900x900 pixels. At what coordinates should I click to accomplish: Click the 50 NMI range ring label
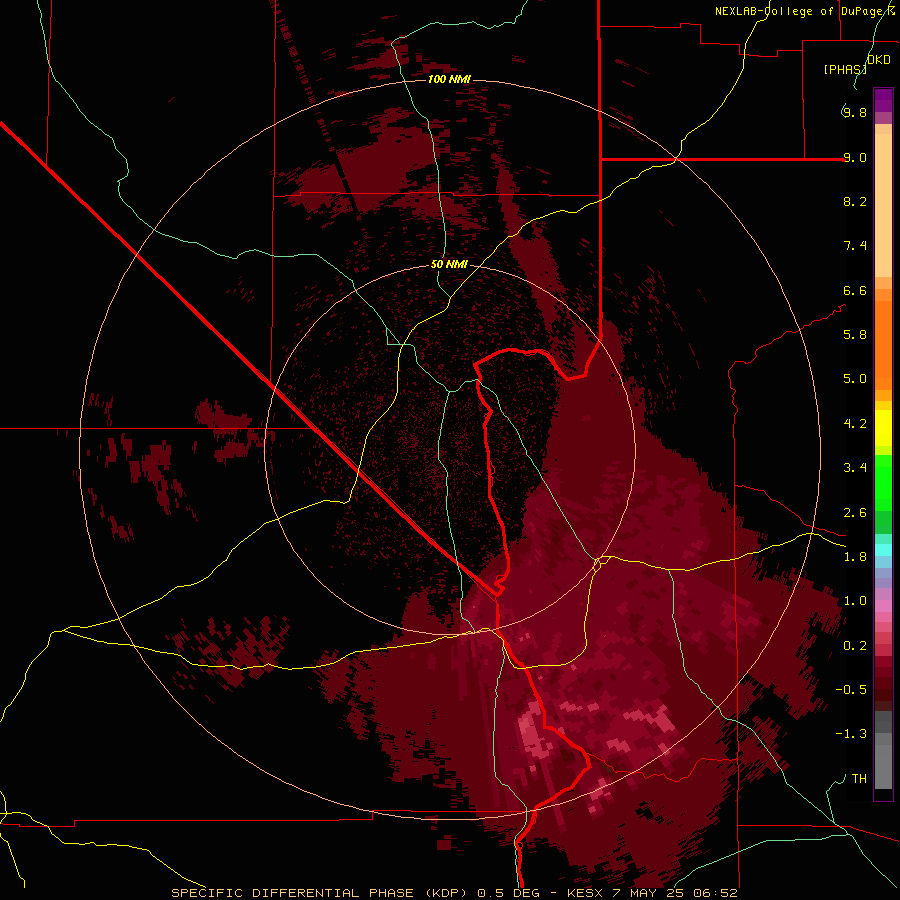coord(449,265)
